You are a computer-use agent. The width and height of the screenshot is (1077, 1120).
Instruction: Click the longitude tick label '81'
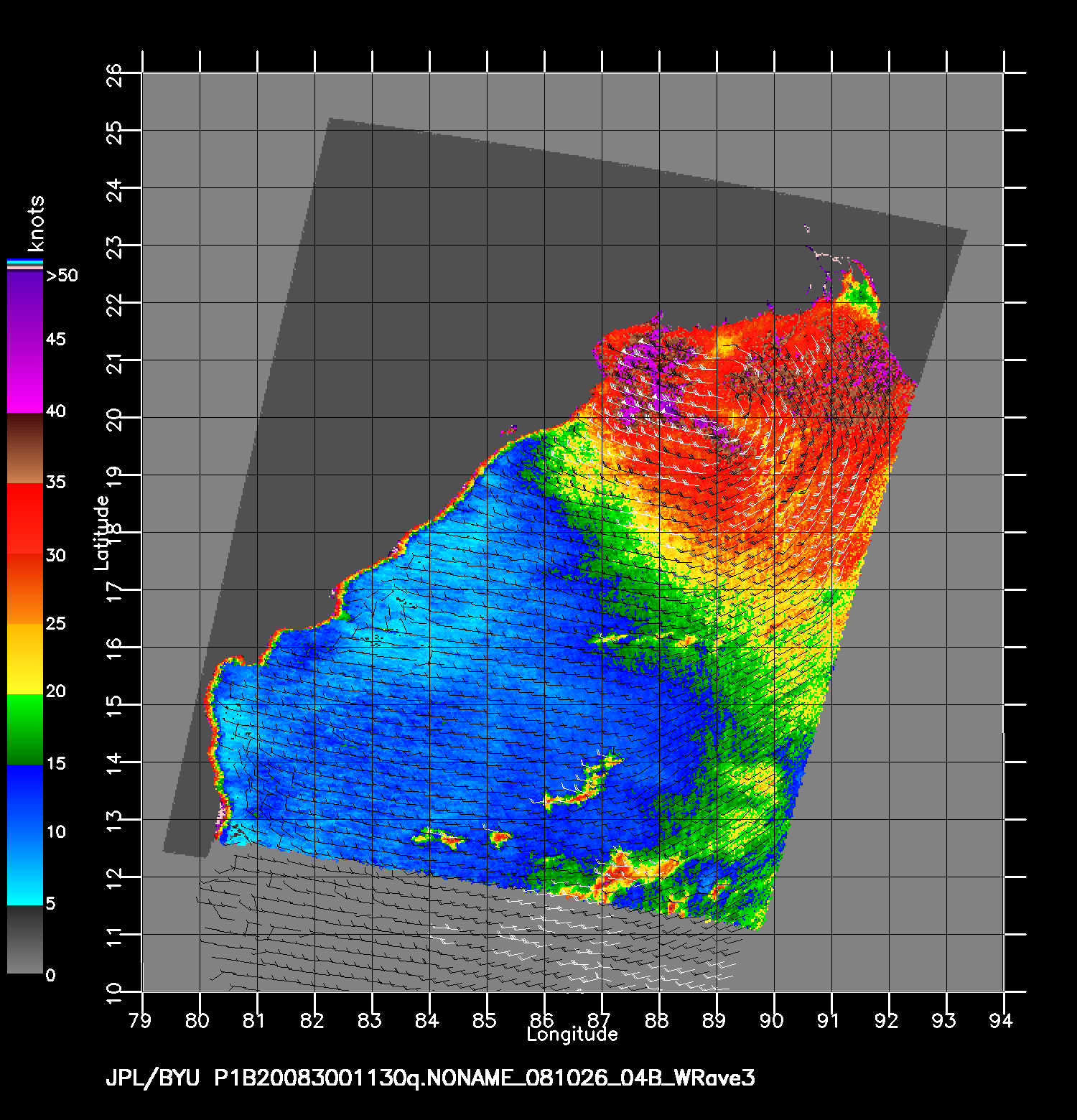pos(255,1020)
